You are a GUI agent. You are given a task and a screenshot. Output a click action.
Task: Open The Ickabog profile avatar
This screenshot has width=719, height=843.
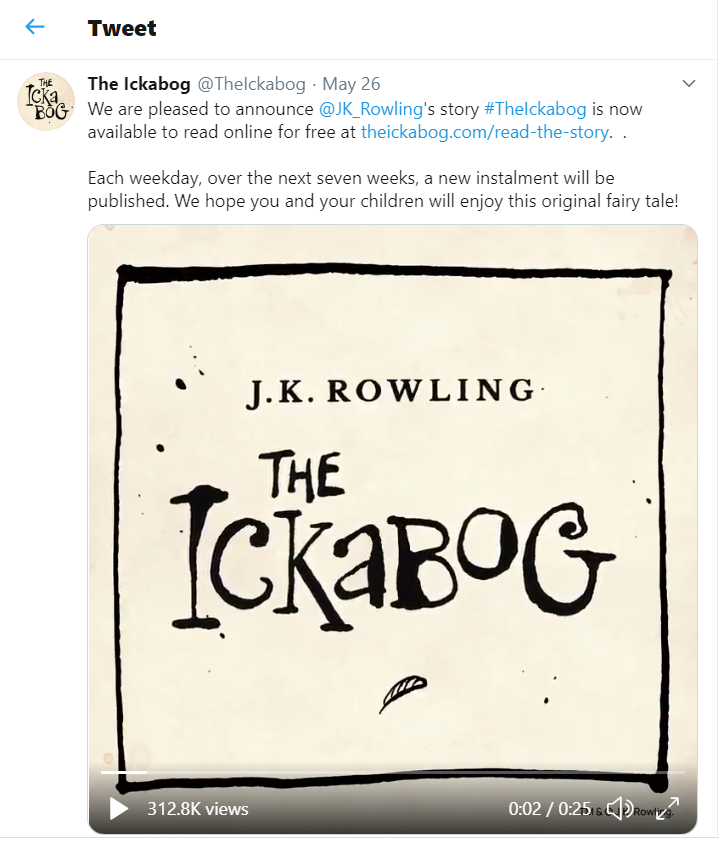coord(46,101)
